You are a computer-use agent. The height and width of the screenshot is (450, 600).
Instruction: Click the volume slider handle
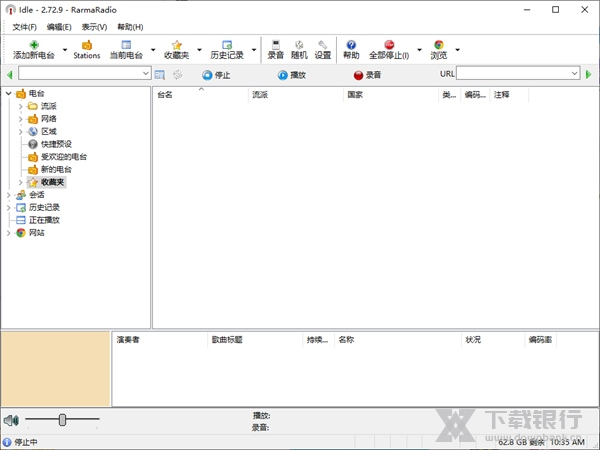[63, 420]
